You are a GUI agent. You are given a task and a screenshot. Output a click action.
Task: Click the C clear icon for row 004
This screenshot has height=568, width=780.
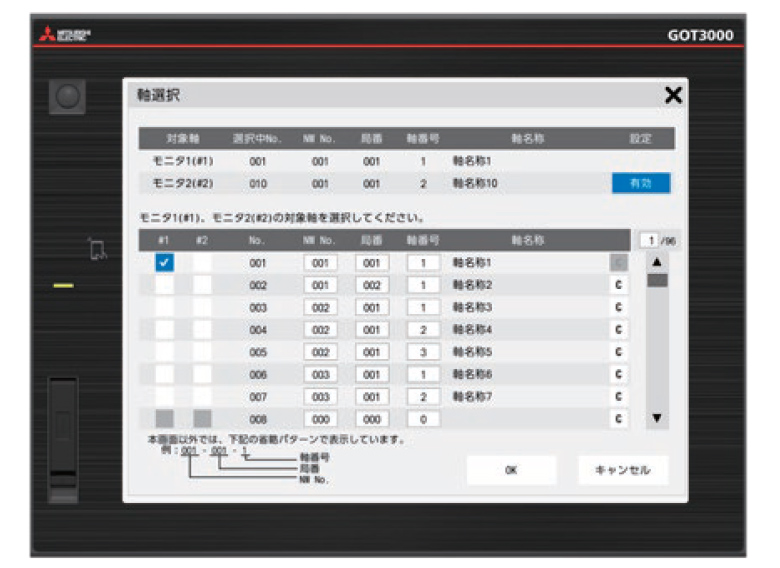(x=620, y=329)
